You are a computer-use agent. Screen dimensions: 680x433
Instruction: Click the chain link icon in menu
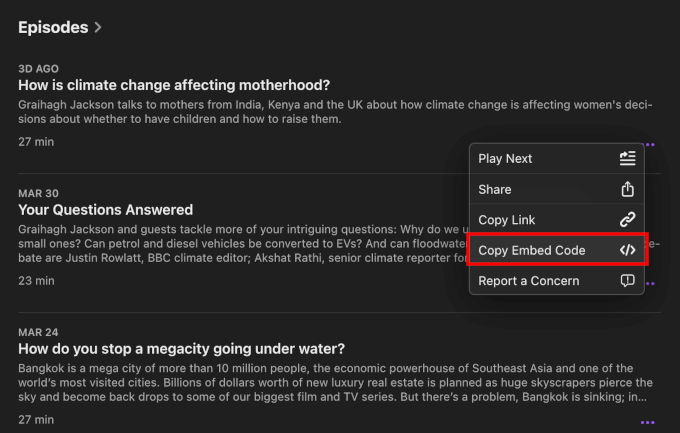[627, 220]
